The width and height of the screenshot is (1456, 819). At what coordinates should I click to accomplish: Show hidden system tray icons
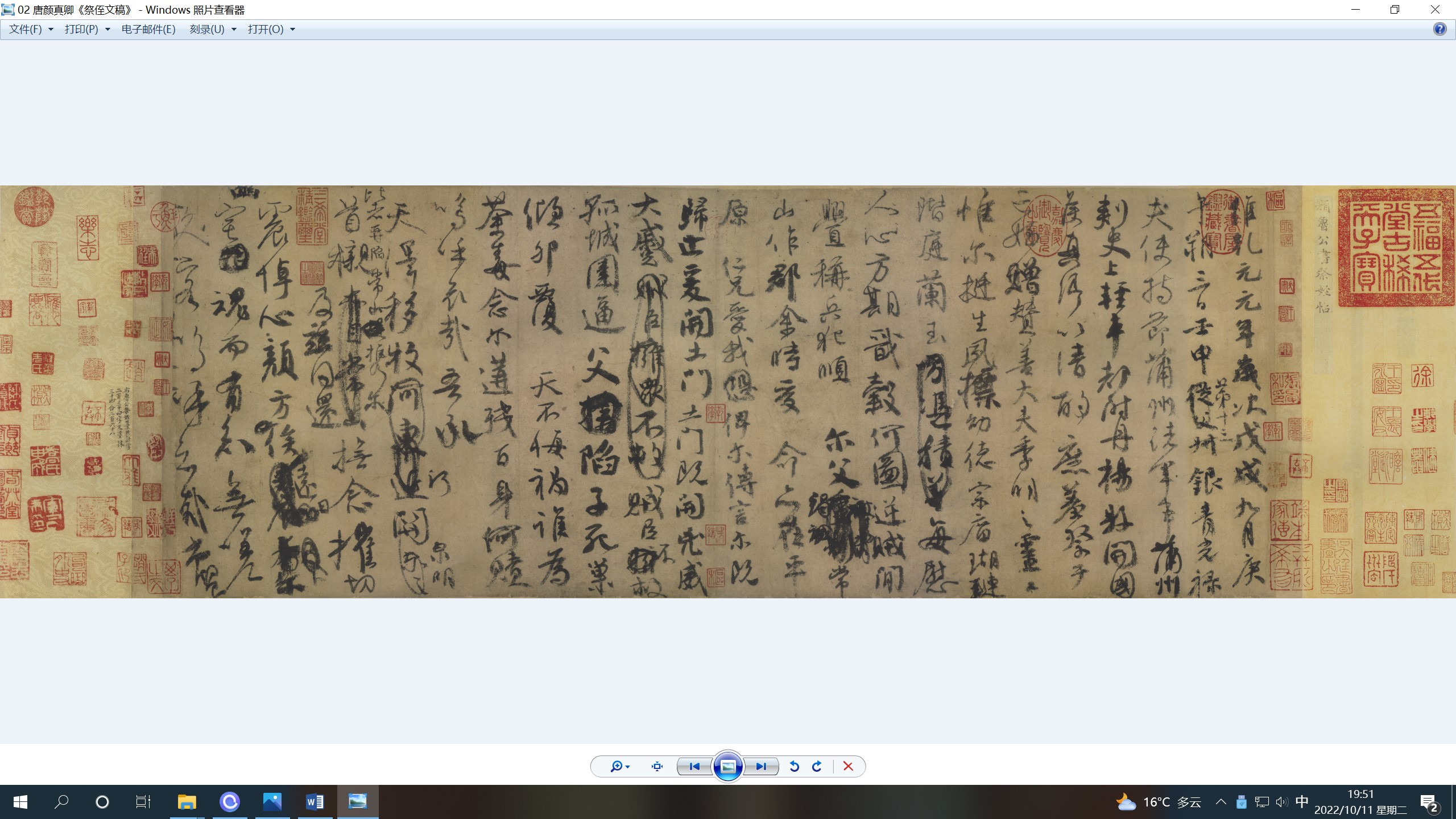tap(1221, 802)
